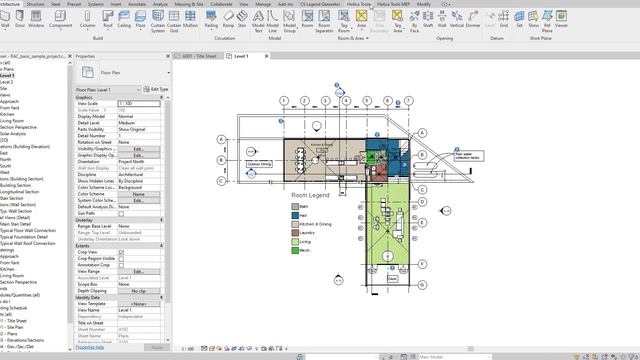Open the Properties help link
Screen dimensions: 640x360
click(90, 347)
